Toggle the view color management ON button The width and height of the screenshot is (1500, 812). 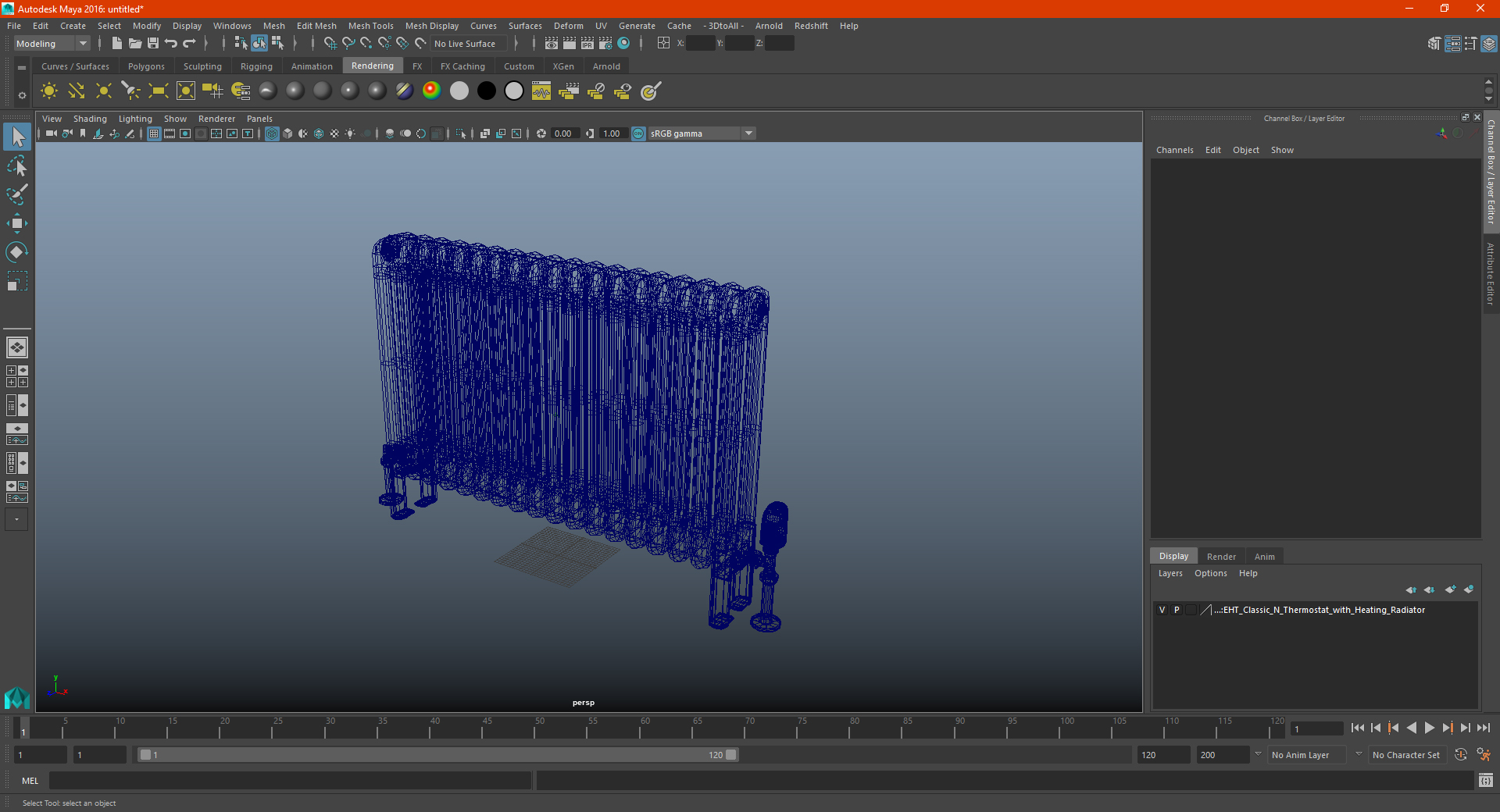pos(638,134)
